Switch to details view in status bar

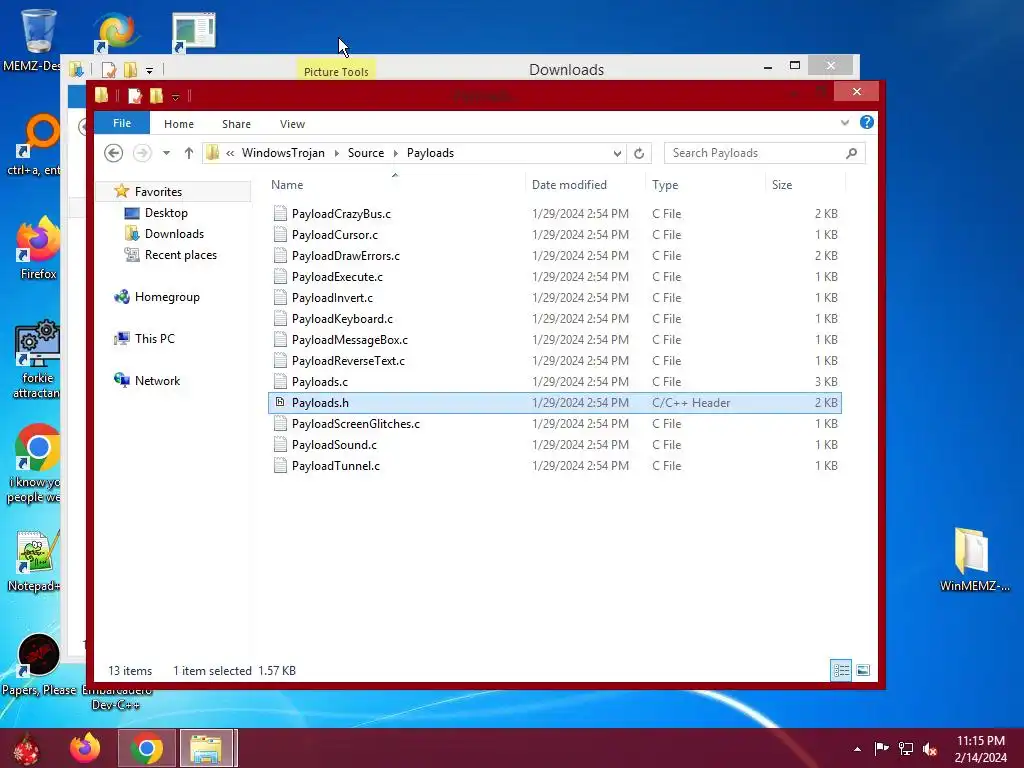point(840,670)
